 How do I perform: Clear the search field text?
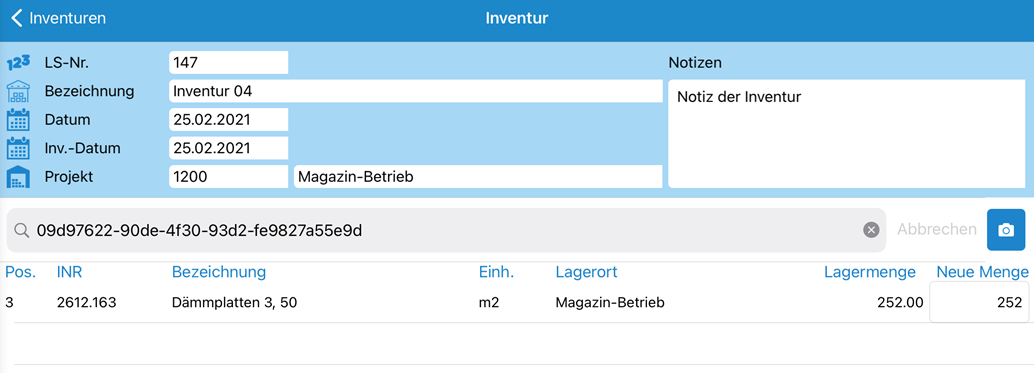(x=871, y=229)
